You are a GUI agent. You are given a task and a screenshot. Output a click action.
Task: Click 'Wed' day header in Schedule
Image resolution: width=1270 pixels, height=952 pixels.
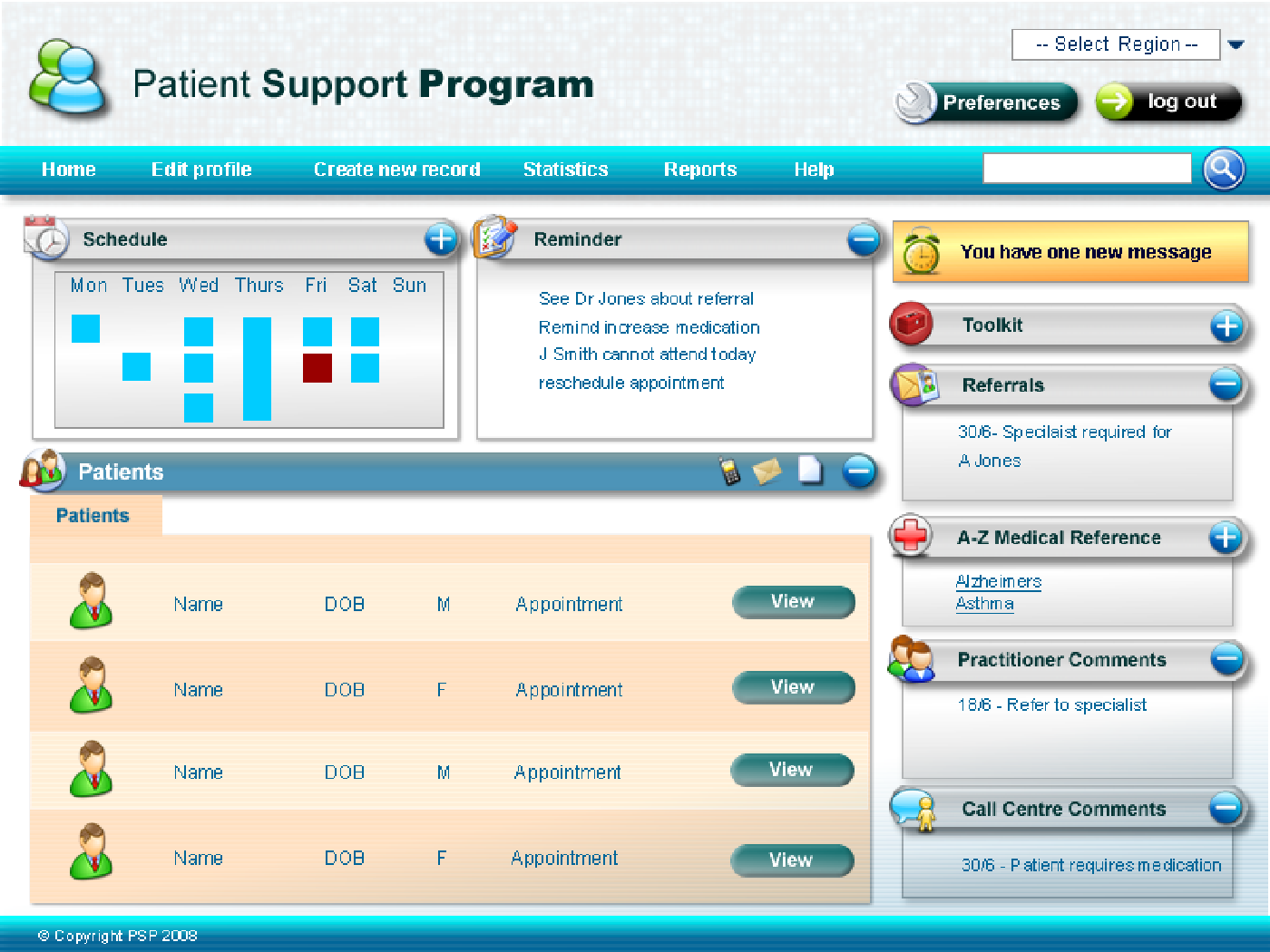199,285
